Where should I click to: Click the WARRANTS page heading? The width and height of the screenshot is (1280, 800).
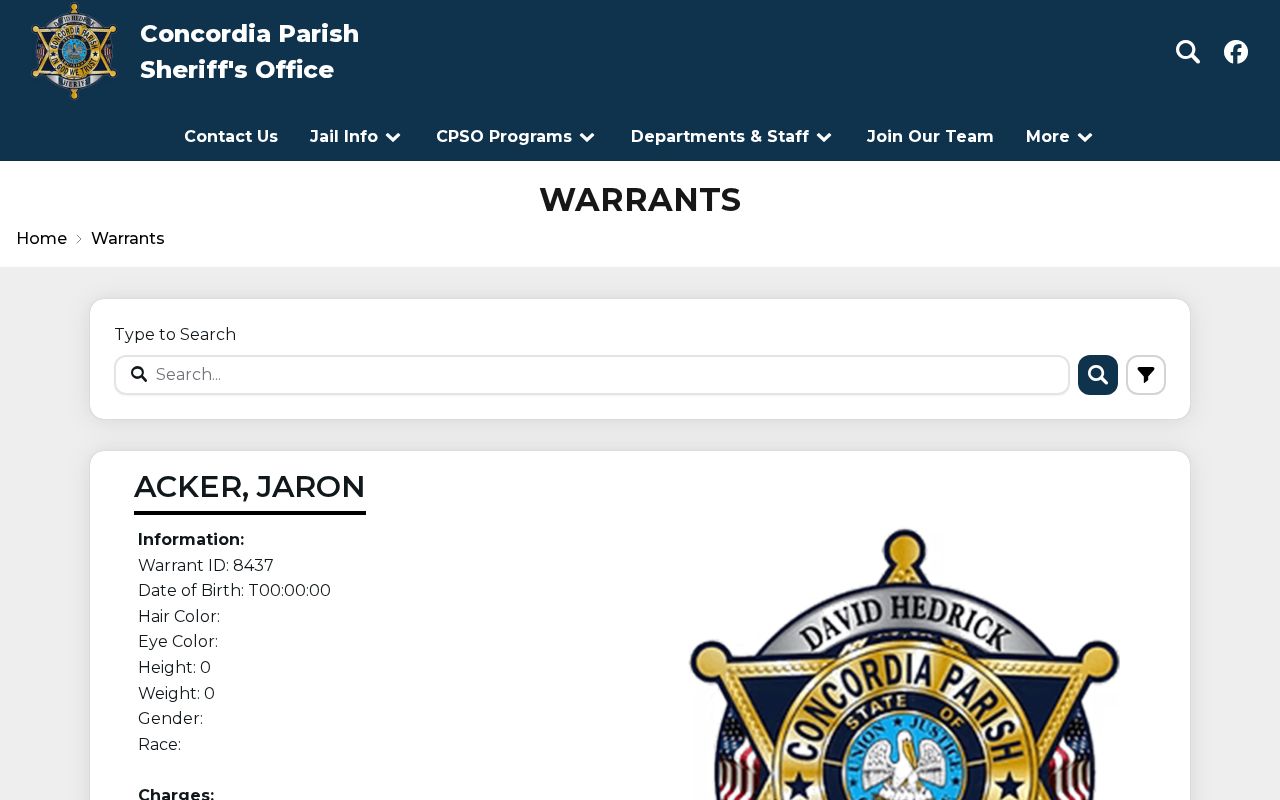click(640, 200)
